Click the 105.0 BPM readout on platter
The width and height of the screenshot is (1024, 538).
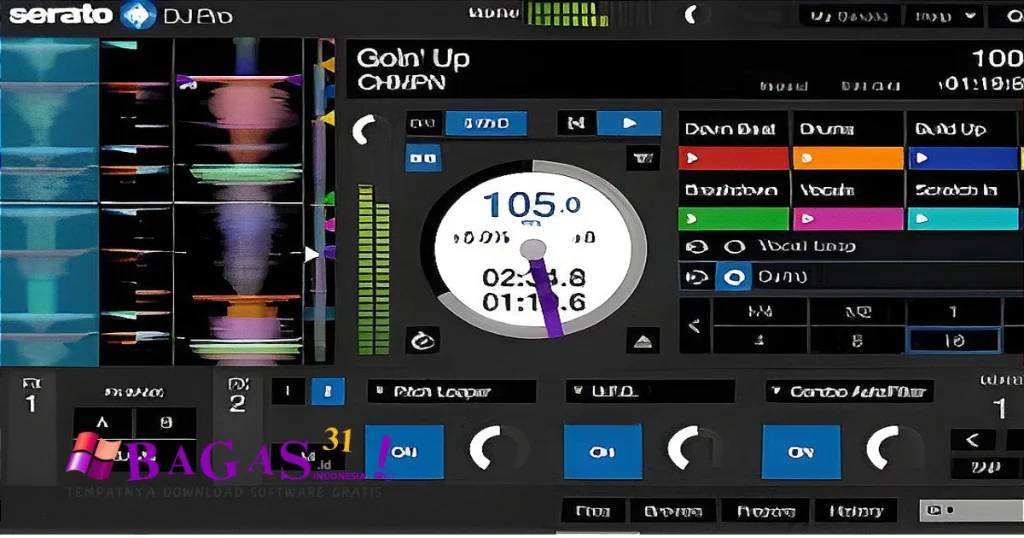point(530,206)
